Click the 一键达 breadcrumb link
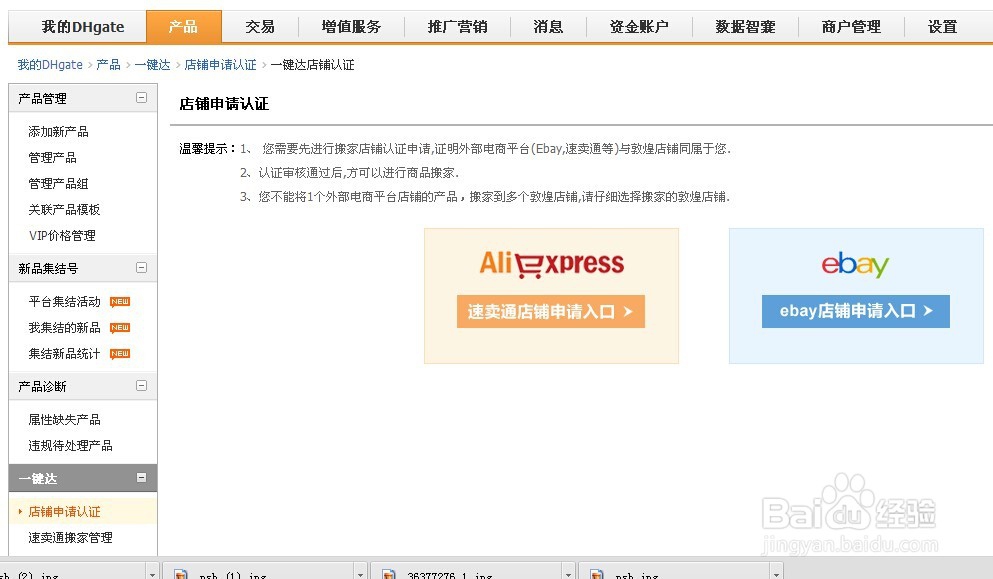 (153, 65)
